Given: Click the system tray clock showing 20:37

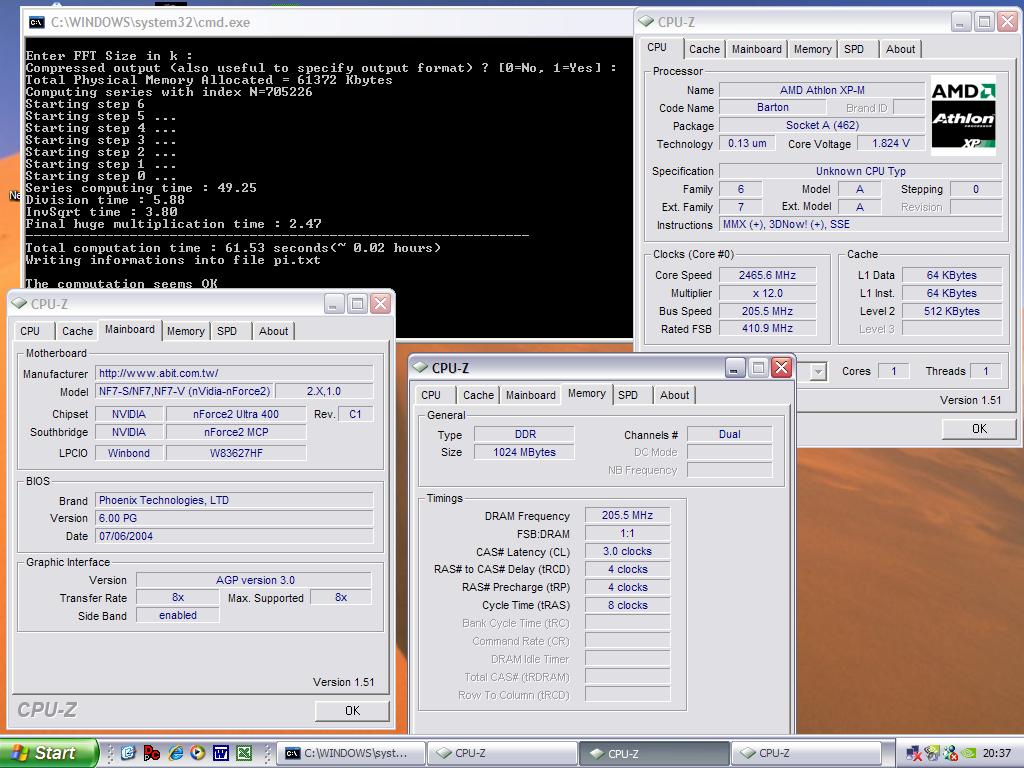Looking at the screenshot, I should pos(997,754).
